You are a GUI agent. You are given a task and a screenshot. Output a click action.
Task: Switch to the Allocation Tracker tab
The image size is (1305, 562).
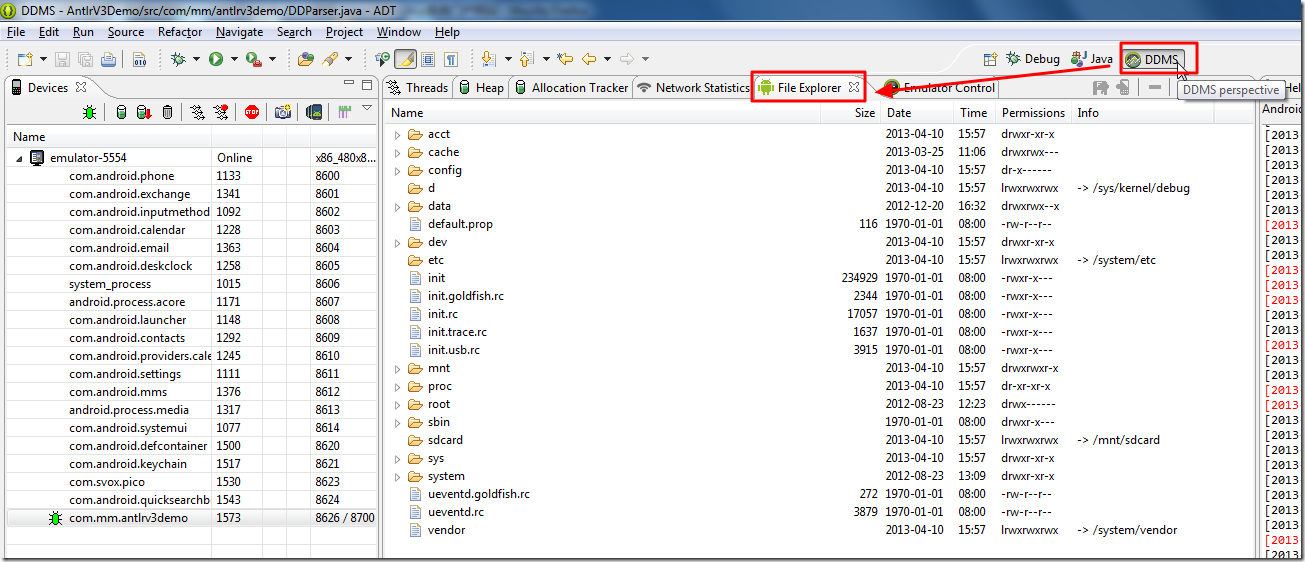(x=572, y=88)
